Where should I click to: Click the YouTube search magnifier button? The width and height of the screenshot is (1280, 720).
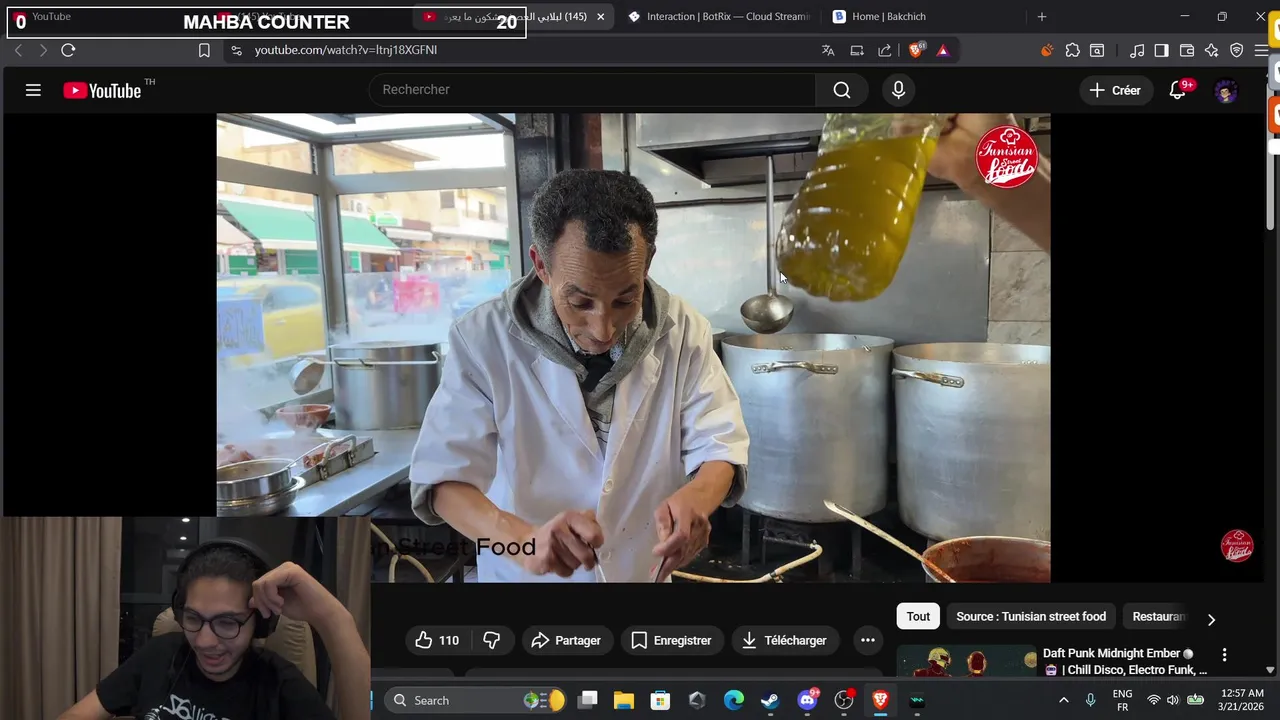coord(842,90)
